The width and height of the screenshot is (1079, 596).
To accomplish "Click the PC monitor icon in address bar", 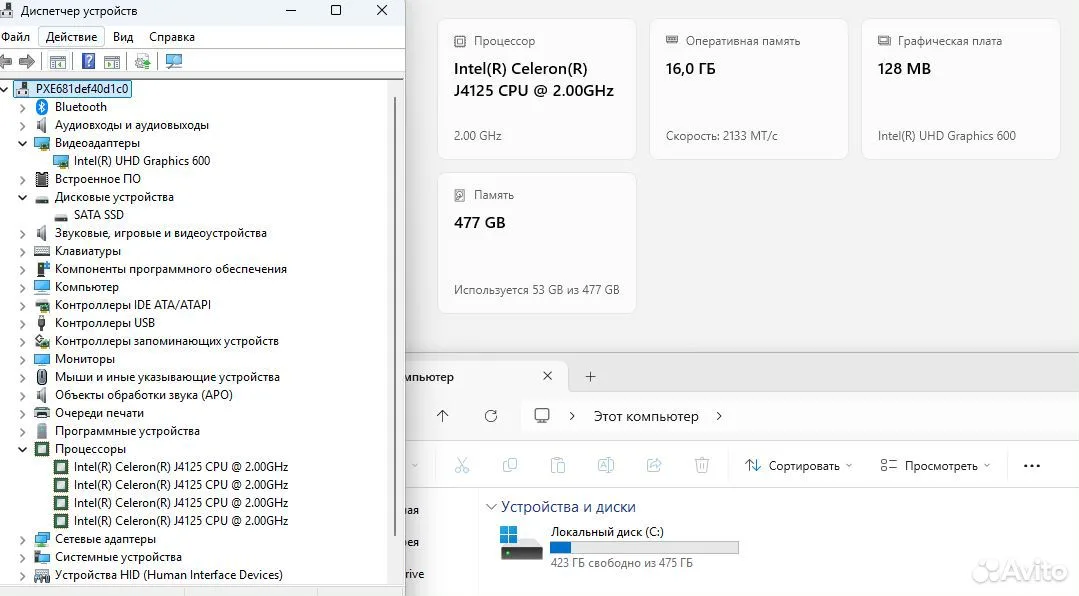I will (542, 416).
